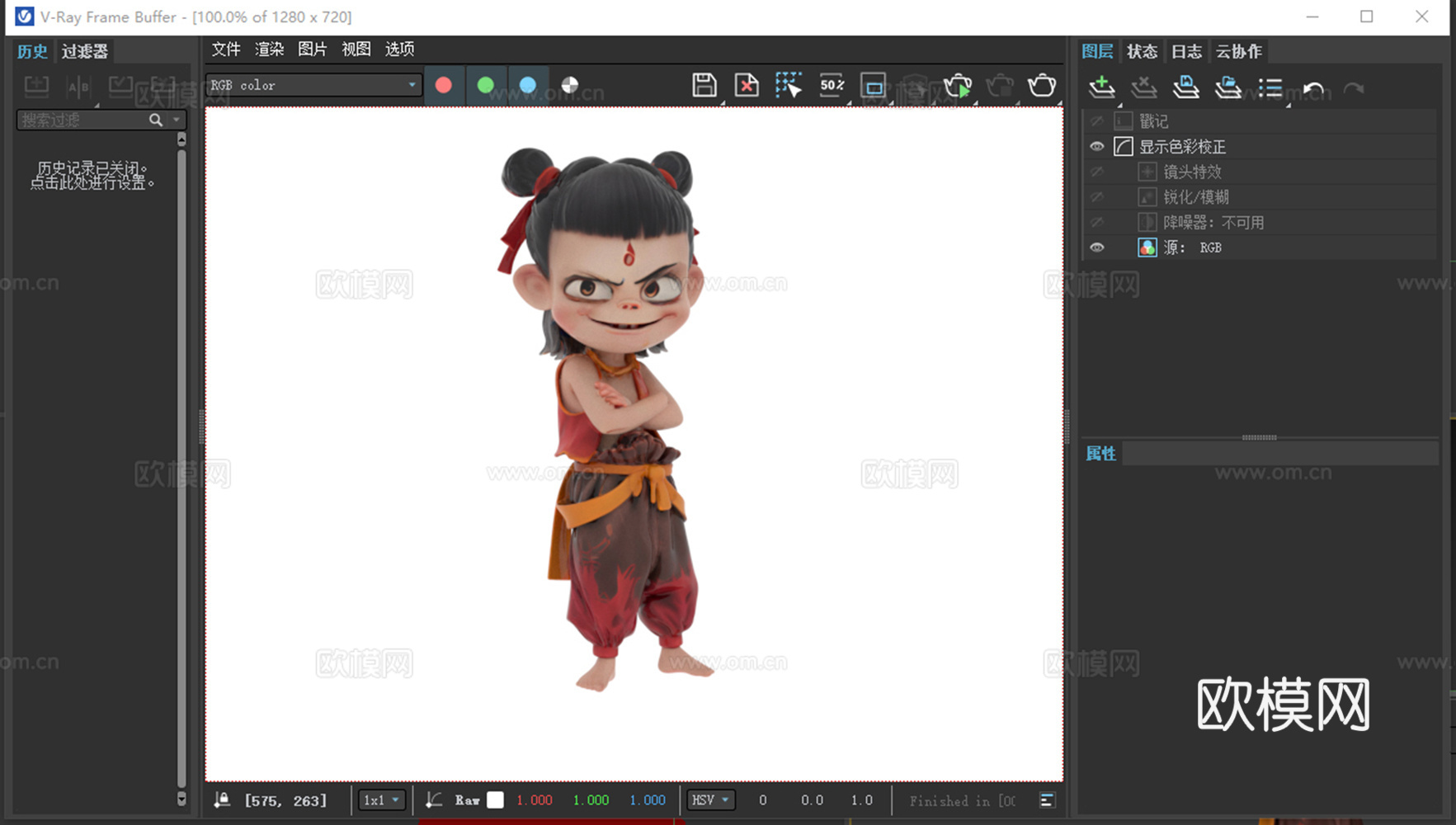Switch to the 云协作 tab
Viewport: 1456px width, 825px height.
(x=1238, y=51)
